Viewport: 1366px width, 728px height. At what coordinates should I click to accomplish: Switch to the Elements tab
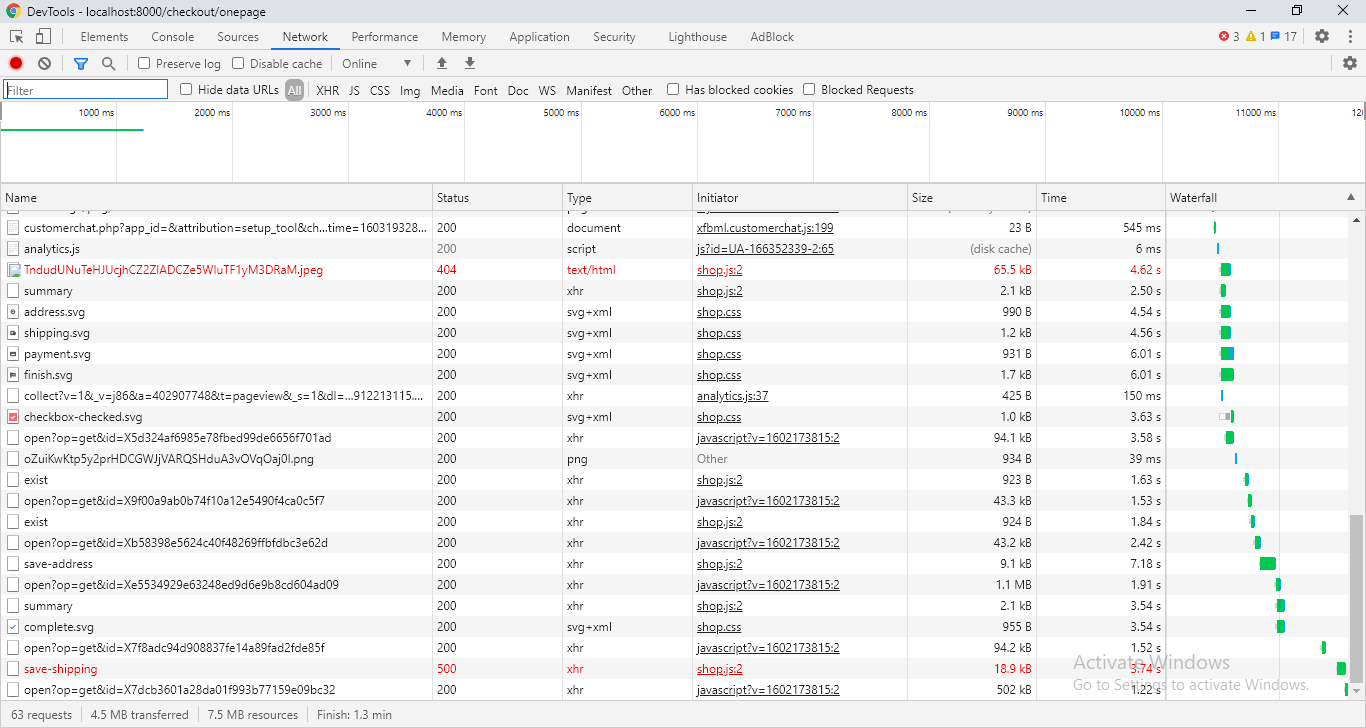point(104,37)
